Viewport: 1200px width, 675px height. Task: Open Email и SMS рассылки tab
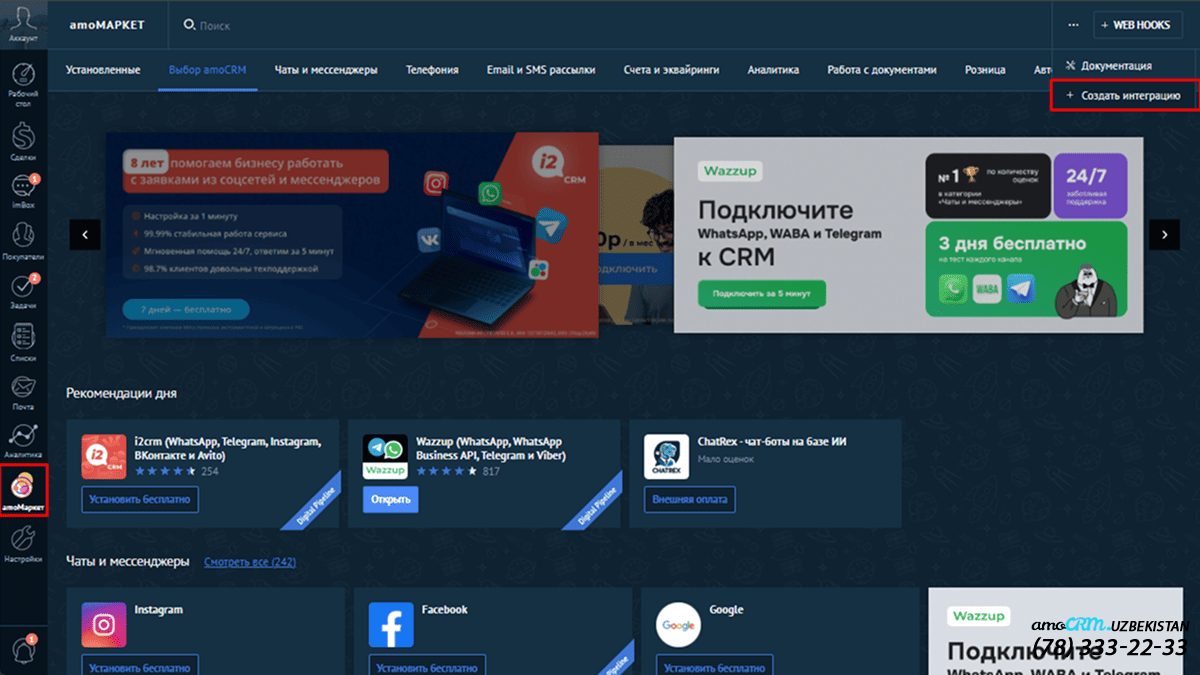pos(541,70)
